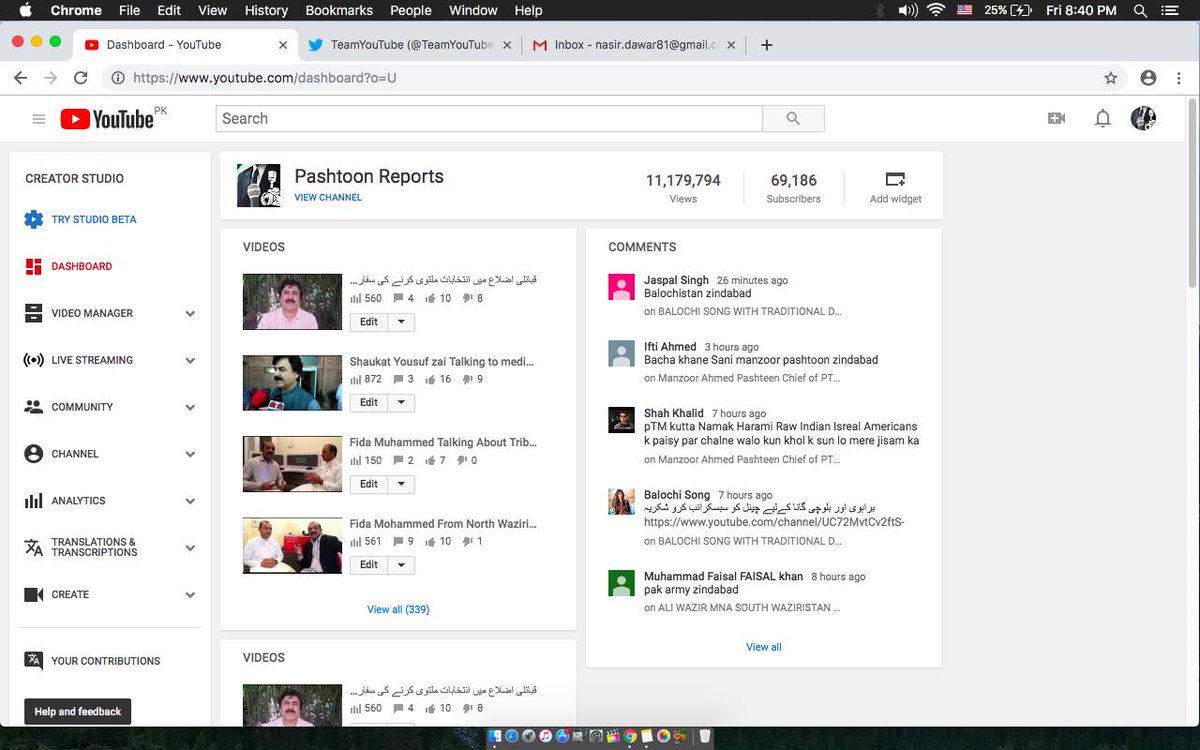The width and height of the screenshot is (1200, 750).
Task: Open the Chrome File menu
Action: tap(129, 10)
